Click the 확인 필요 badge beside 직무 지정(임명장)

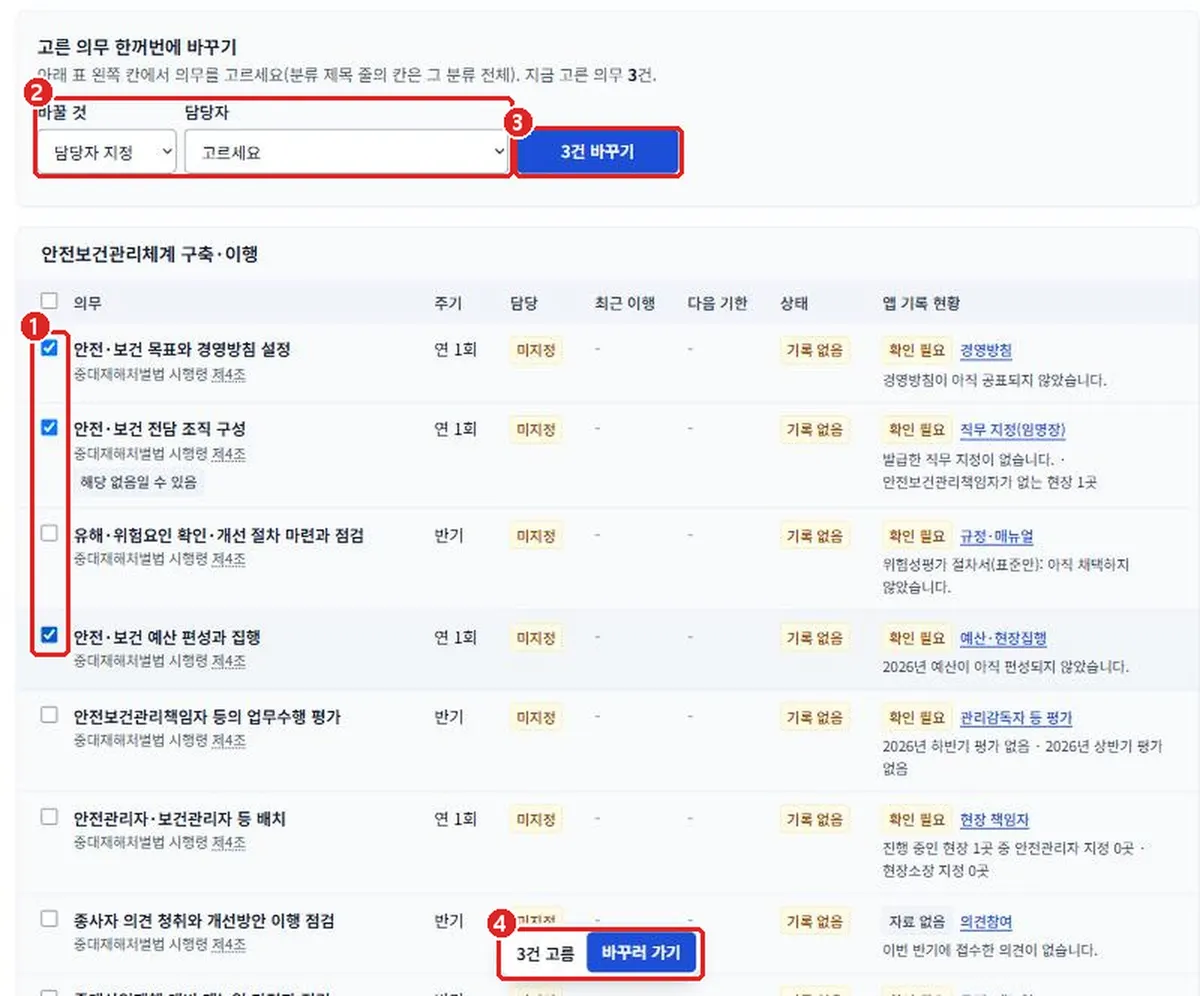915,430
